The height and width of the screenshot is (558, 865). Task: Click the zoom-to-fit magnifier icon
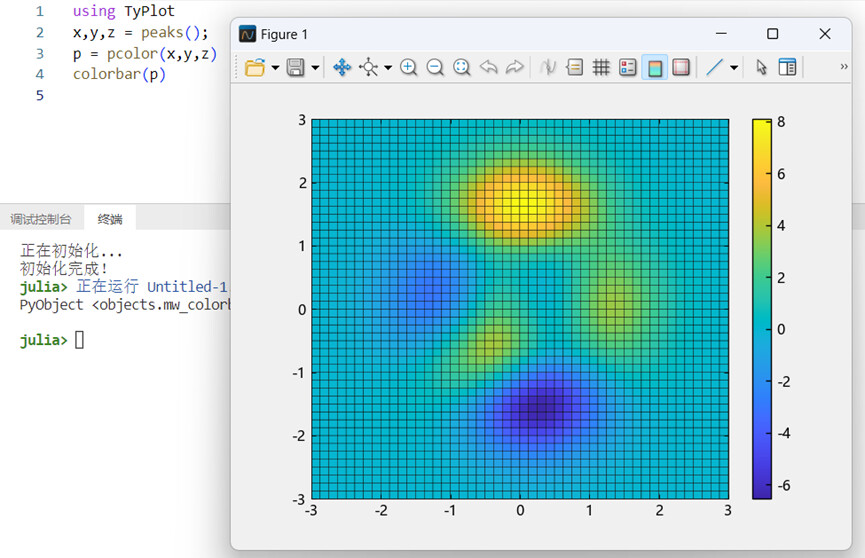point(461,67)
